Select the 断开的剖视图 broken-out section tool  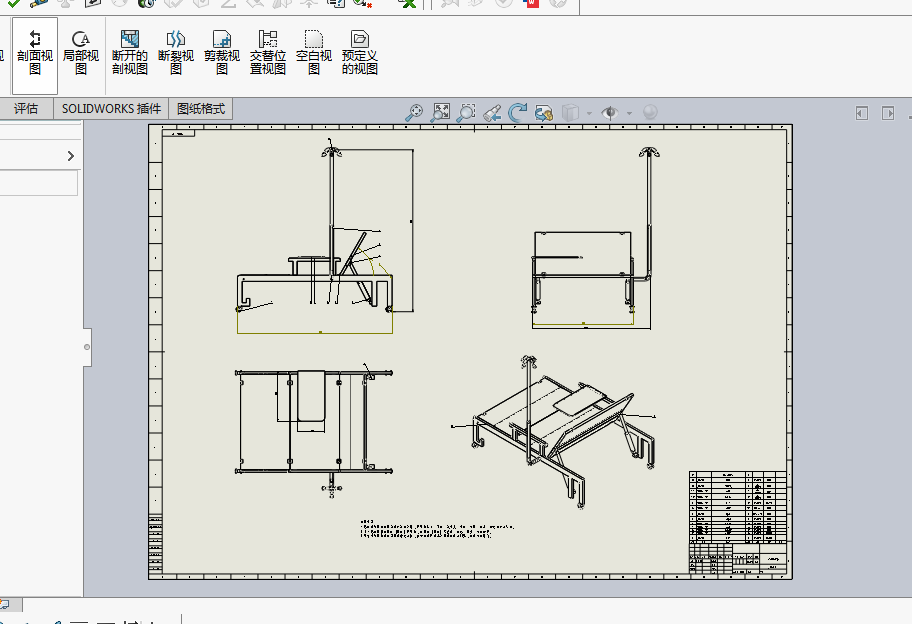point(130,54)
